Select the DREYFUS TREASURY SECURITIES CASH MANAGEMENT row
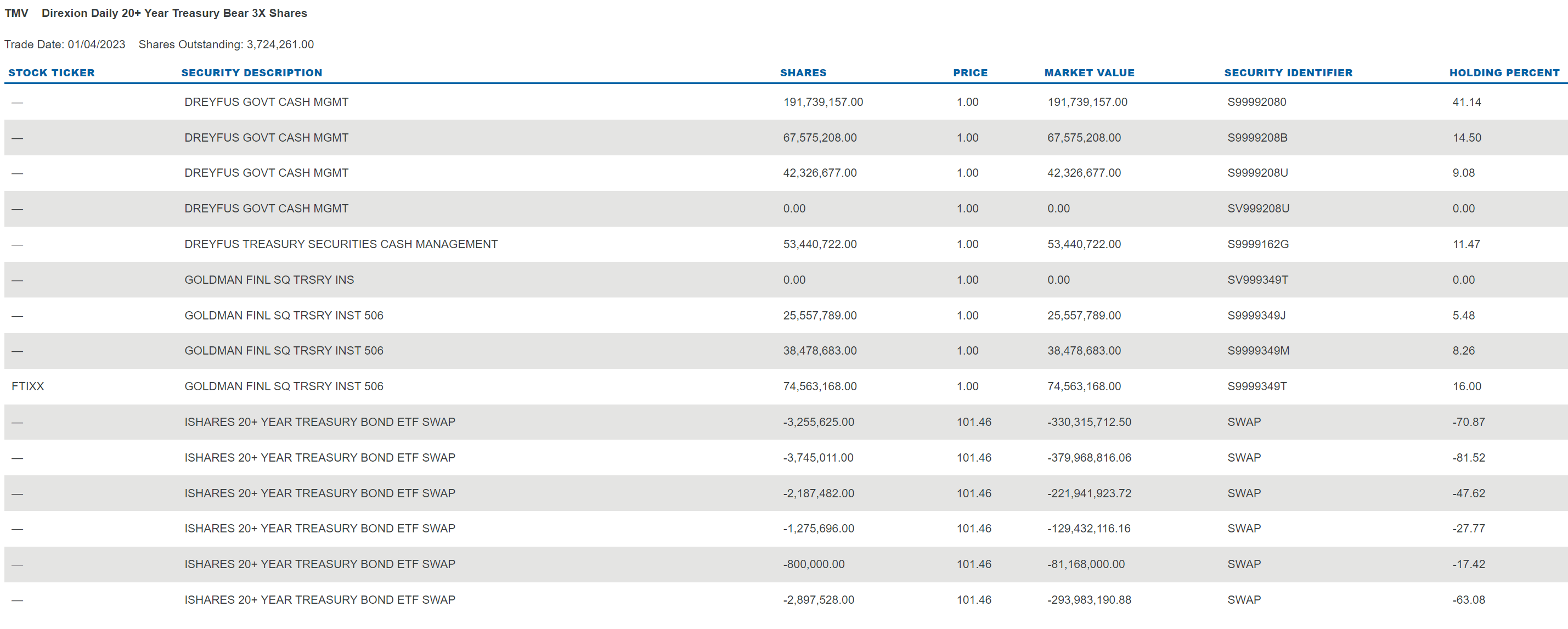1568x629 pixels. pyautogui.click(x=341, y=244)
